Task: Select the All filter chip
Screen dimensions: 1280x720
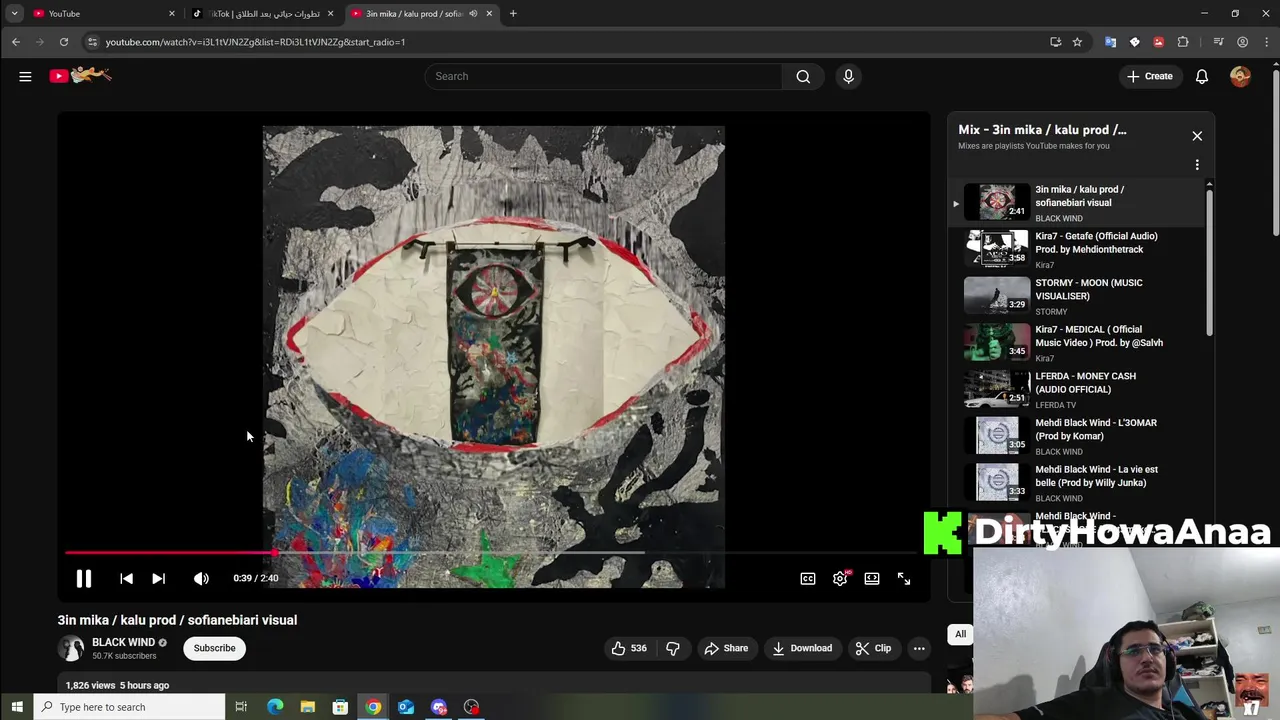Action: point(960,634)
